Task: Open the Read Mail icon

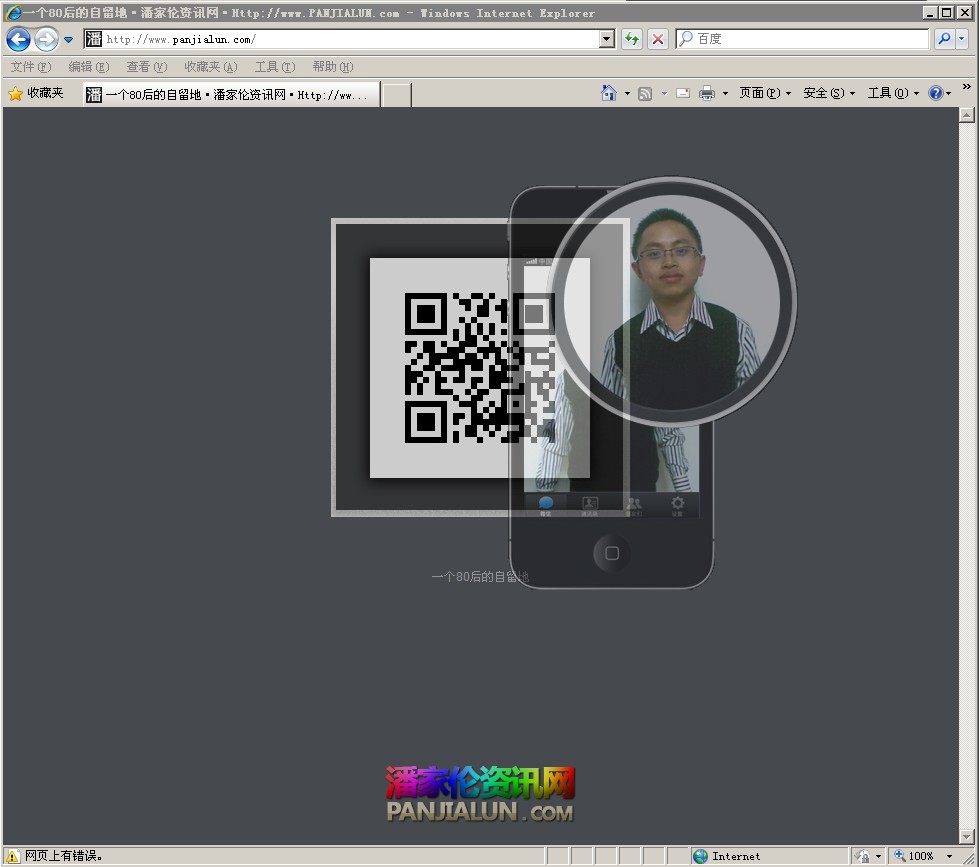Action: (684, 92)
